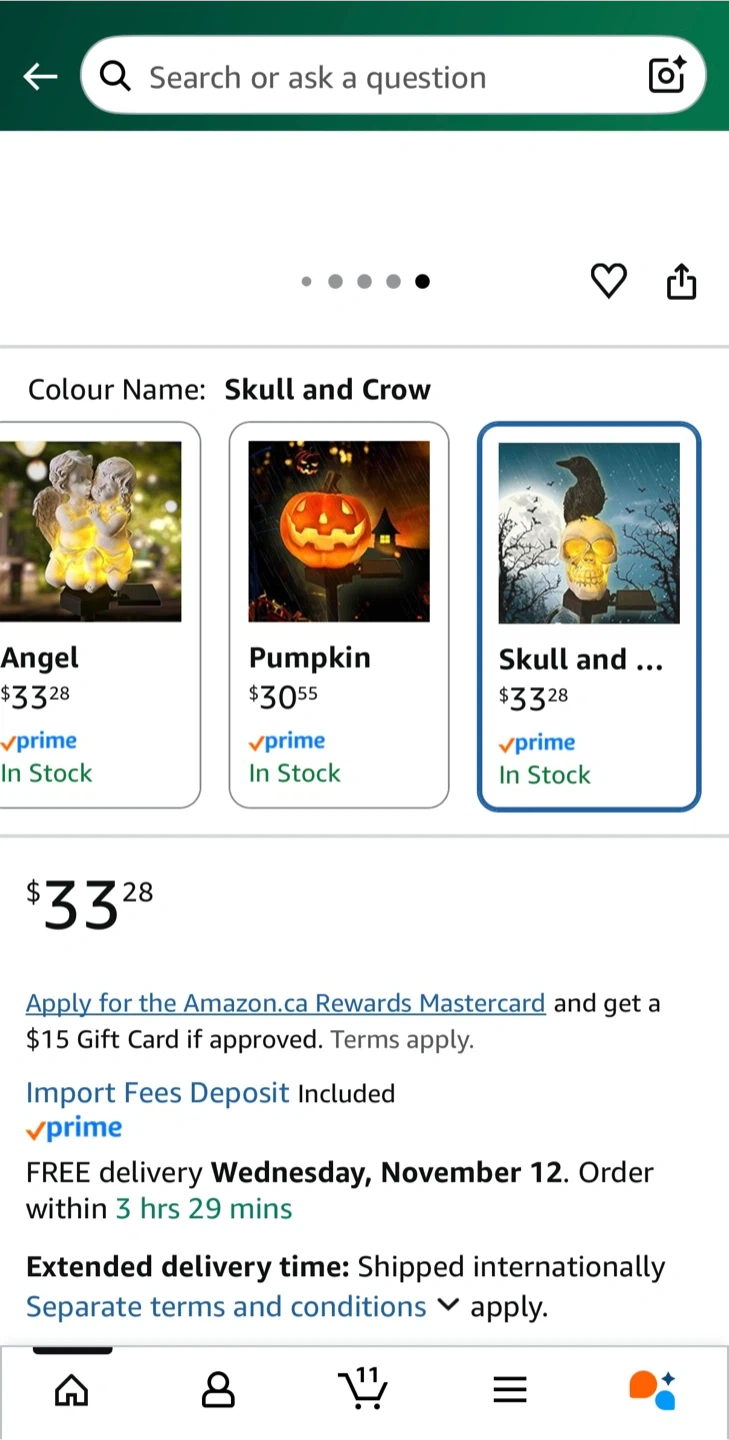Tap the search magnifier icon
The height and width of the screenshot is (1440, 729).
pyautogui.click(x=116, y=76)
